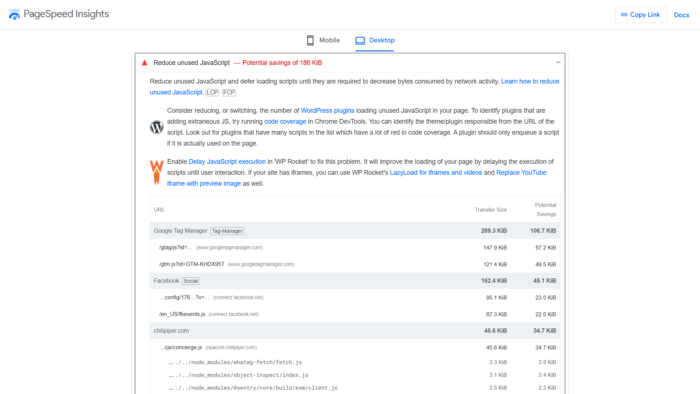Select the 45.1 KiB savings value

pyautogui.click(x=544, y=281)
